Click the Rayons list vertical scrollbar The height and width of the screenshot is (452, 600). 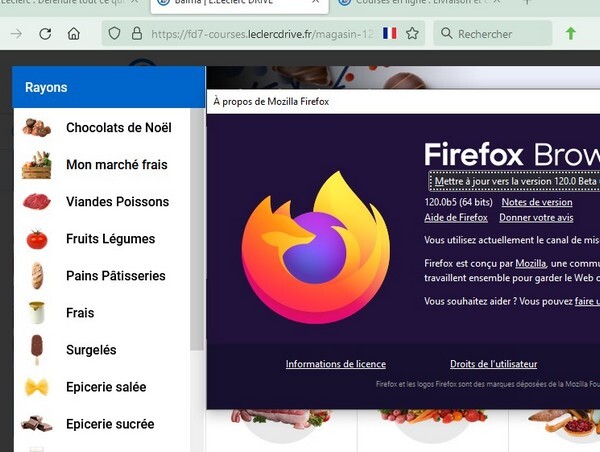[197, 230]
